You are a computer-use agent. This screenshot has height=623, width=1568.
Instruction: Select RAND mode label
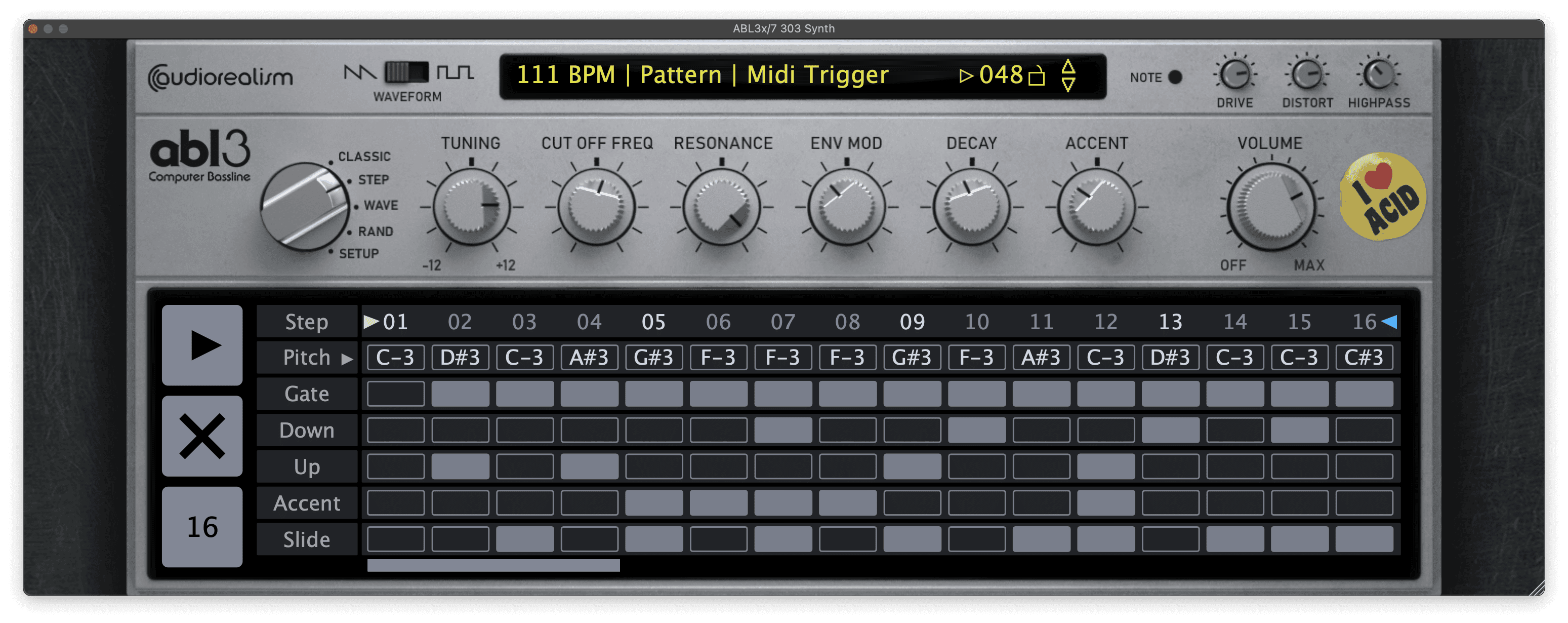[x=375, y=231]
